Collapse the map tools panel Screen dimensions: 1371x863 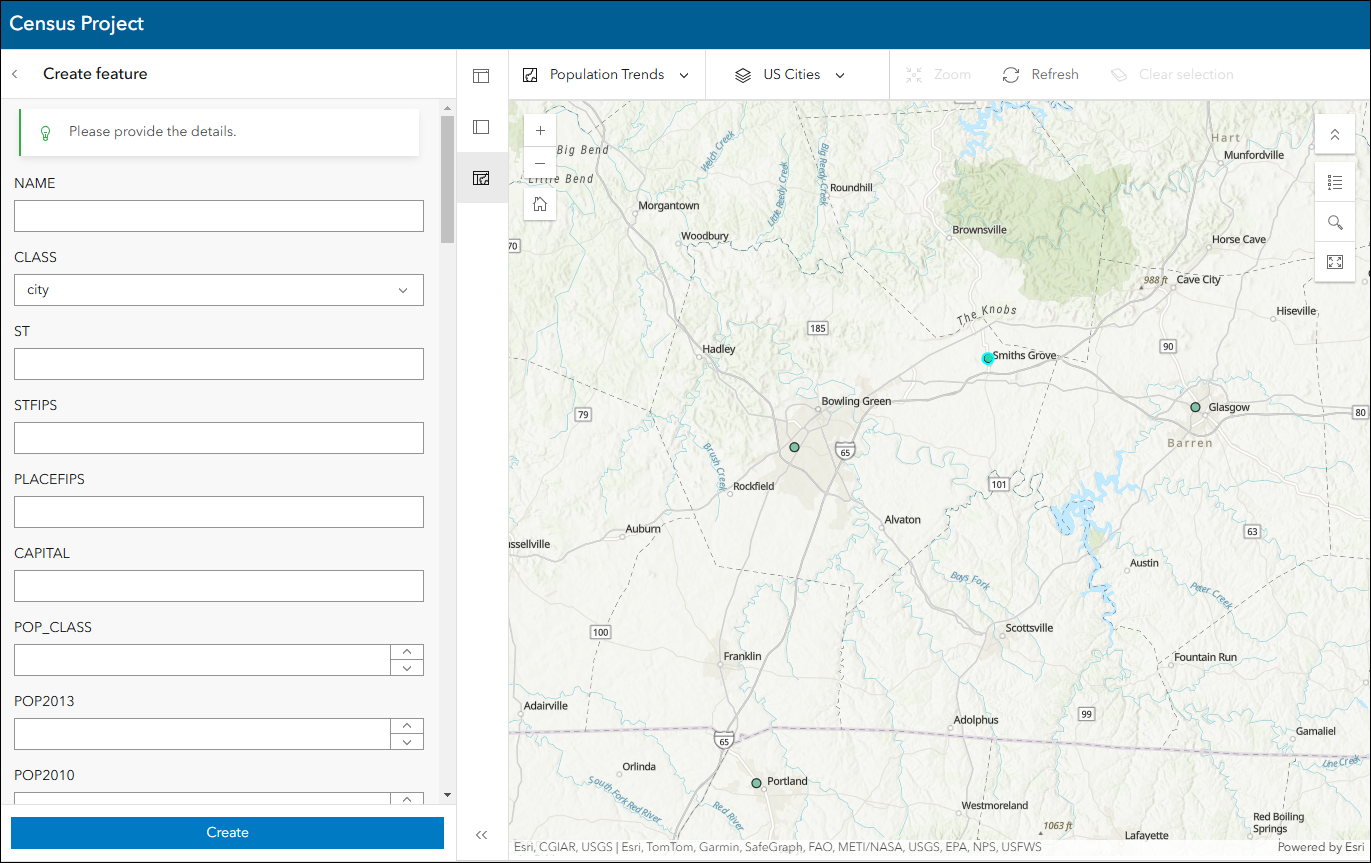[1334, 134]
